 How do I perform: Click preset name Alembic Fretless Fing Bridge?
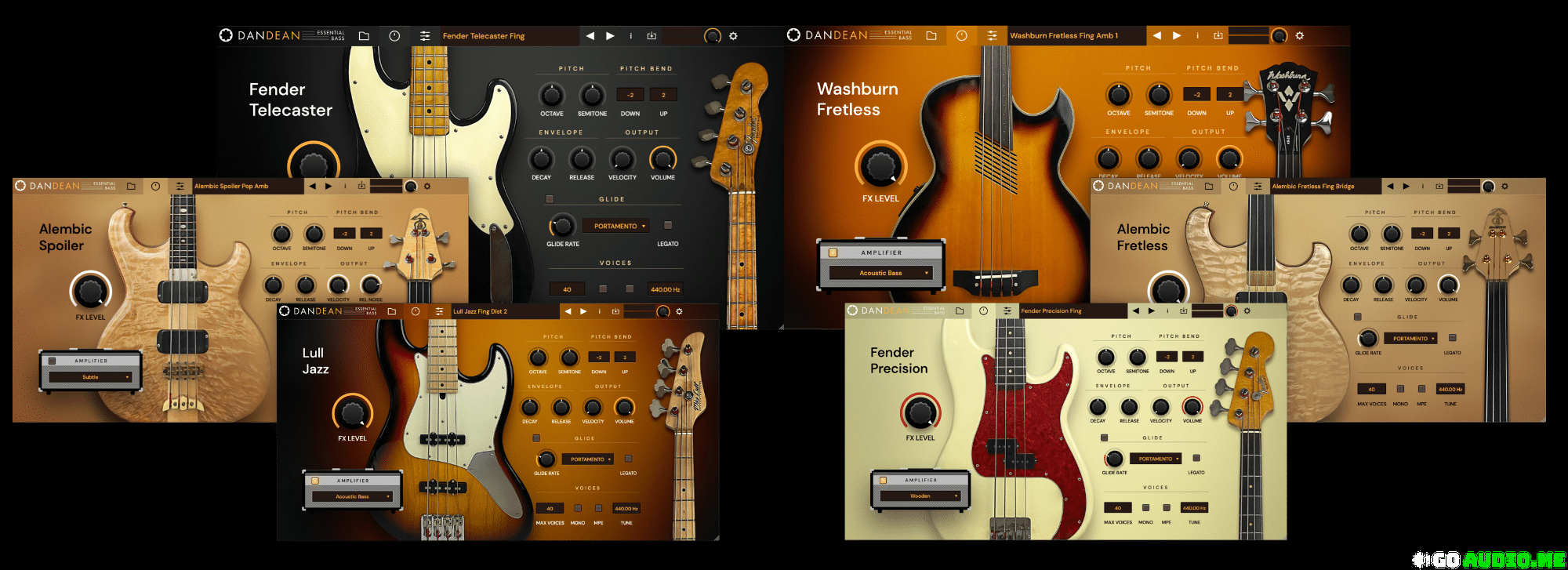coord(1313,187)
